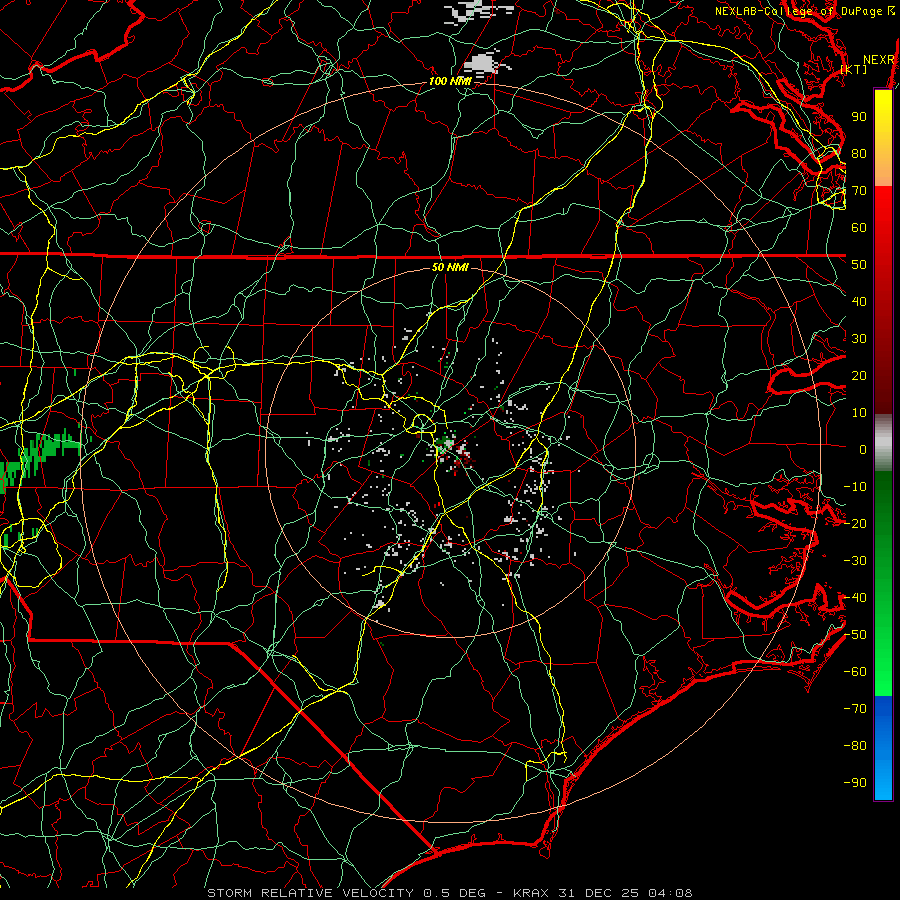Click the -60 value on velocity scale

(855, 672)
